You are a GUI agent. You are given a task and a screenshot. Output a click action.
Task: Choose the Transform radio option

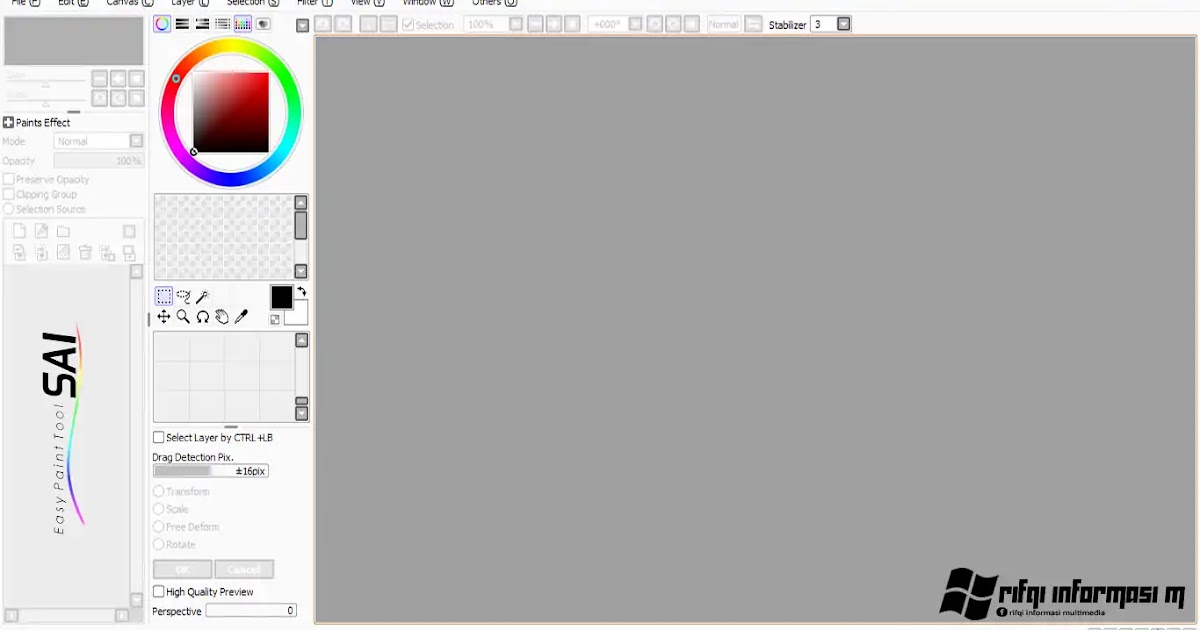coord(158,492)
